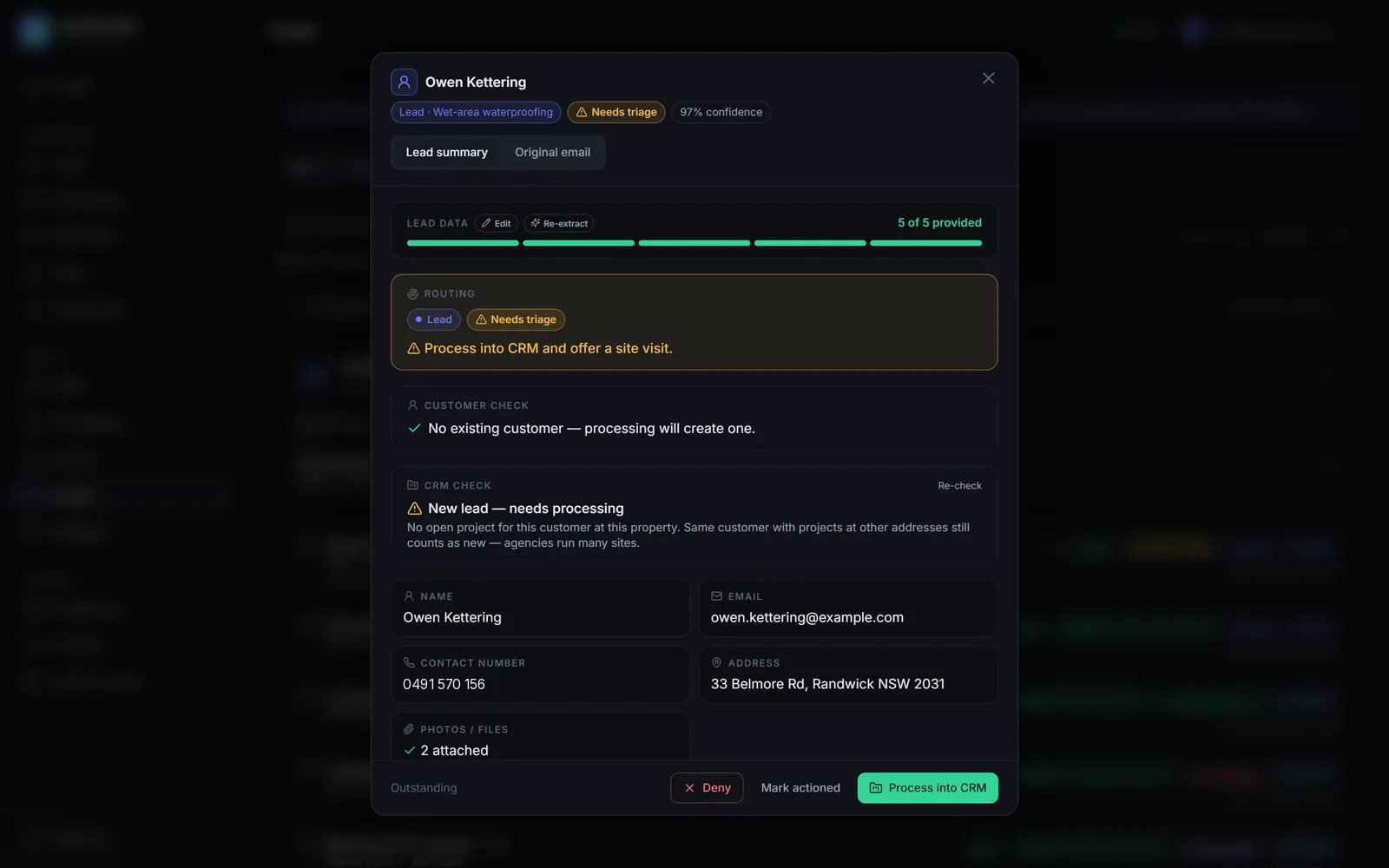Click the person icon in the NAME field label
The height and width of the screenshot is (868, 1389).
point(409,596)
